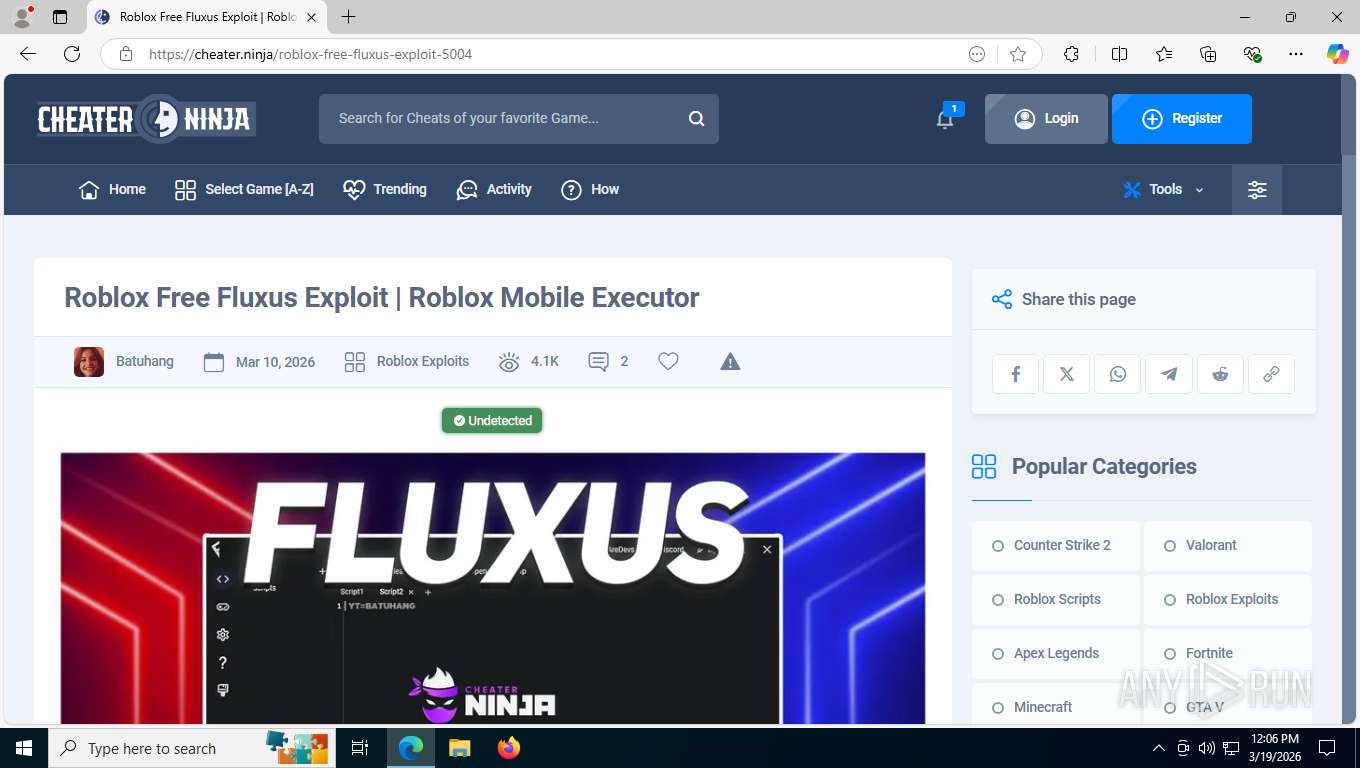Screen dimensions: 1360x768
Task: Open the favorites list icon
Action: [x=1164, y=54]
